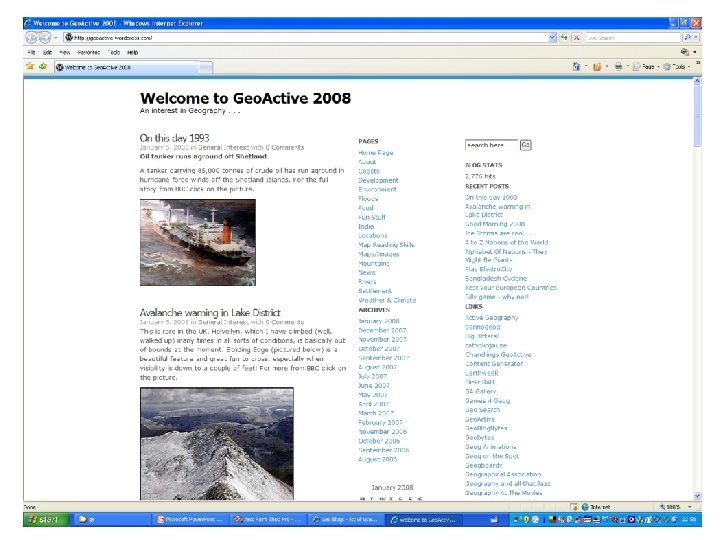Open the recent pages dropdown beside Forward
720x540 pixels.
56,38
